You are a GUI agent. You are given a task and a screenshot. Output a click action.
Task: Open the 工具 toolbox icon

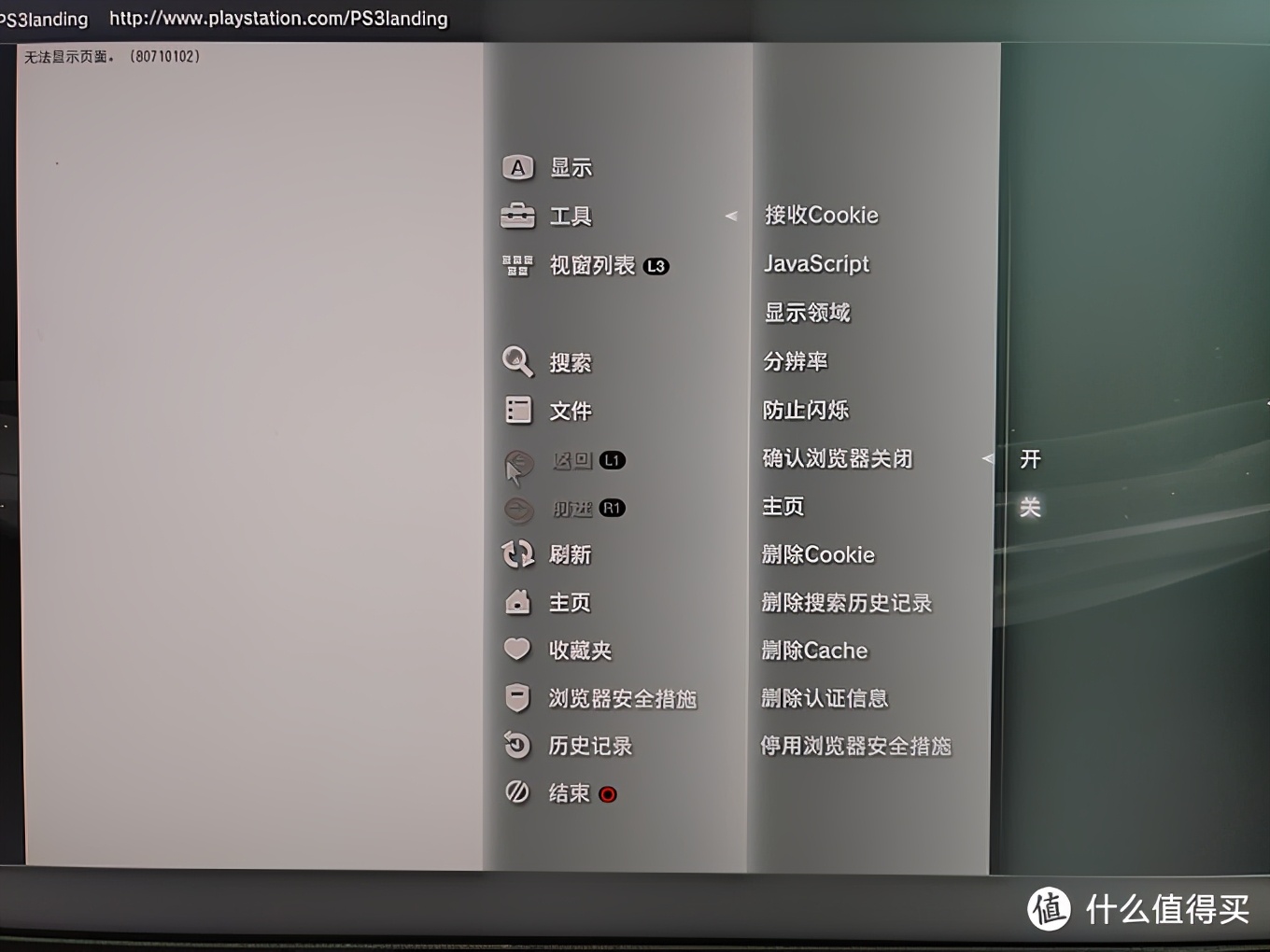point(518,217)
